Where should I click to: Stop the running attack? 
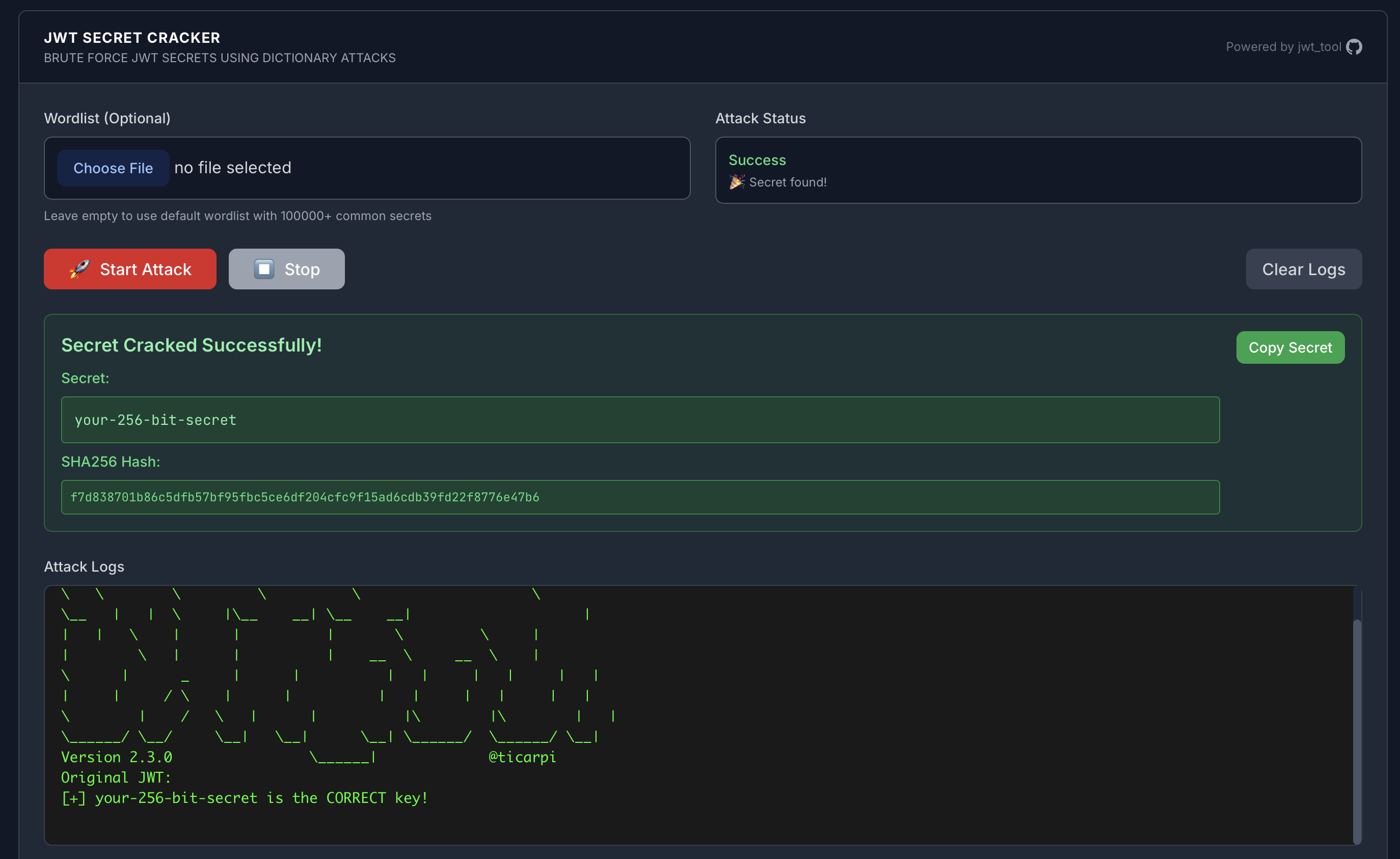point(286,269)
